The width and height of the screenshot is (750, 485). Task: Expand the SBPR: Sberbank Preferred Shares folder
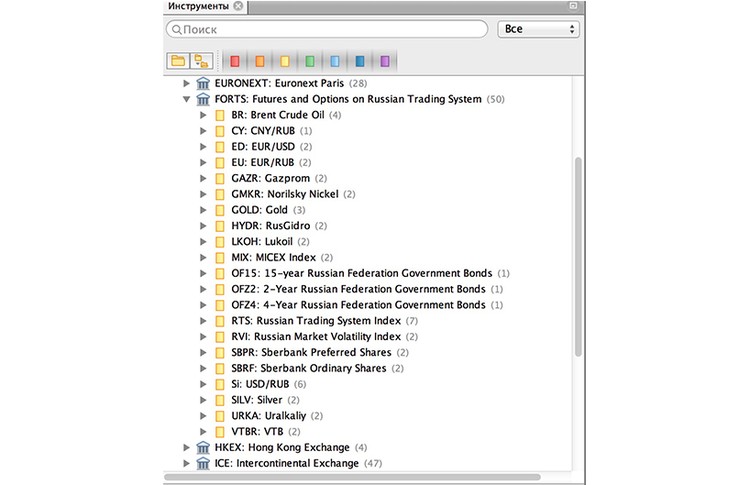pyautogui.click(x=203, y=353)
